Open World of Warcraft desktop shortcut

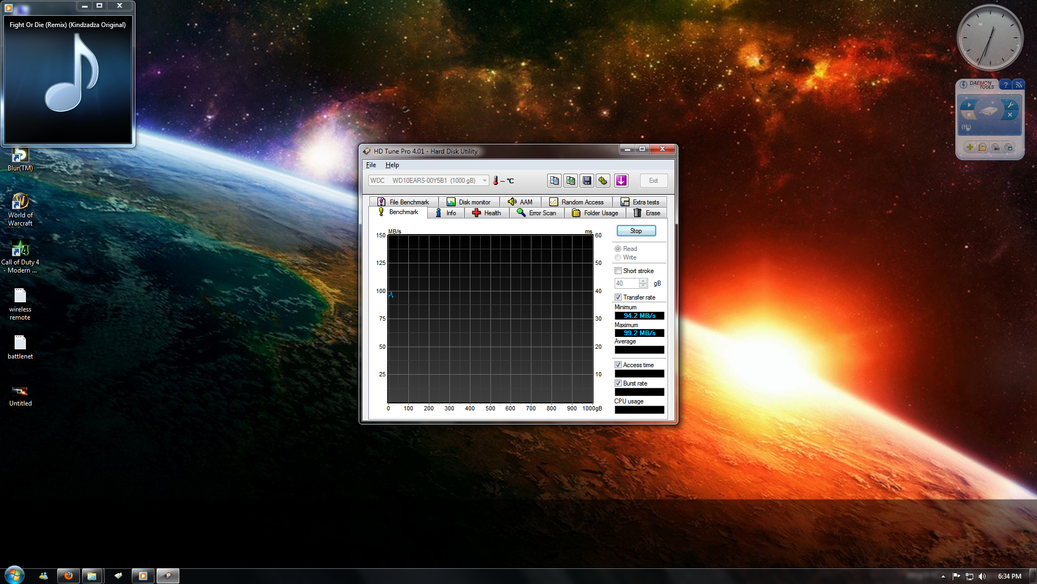(20, 203)
